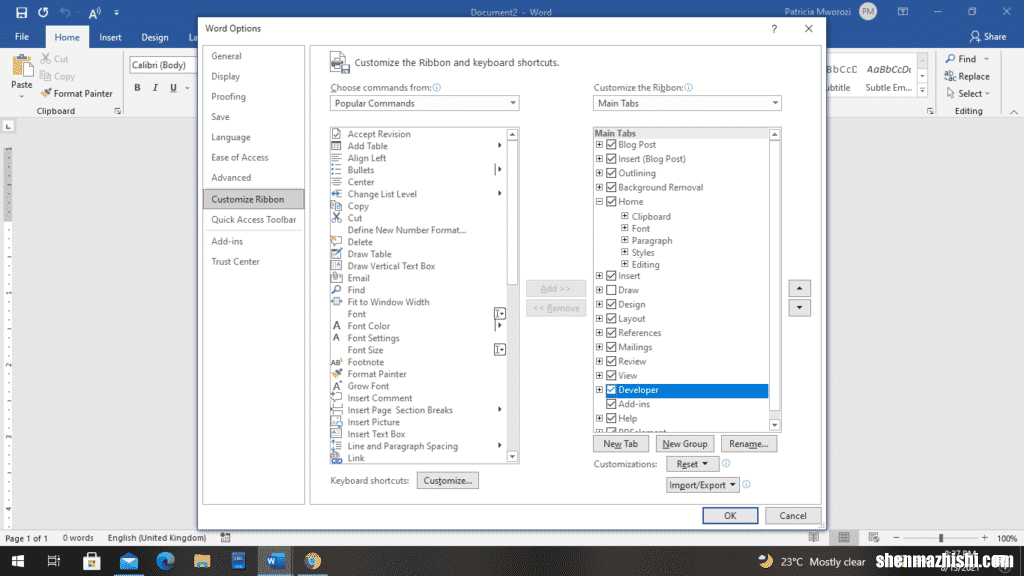Expand the Developer tab node
The width and height of the screenshot is (1024, 576).
pos(599,390)
